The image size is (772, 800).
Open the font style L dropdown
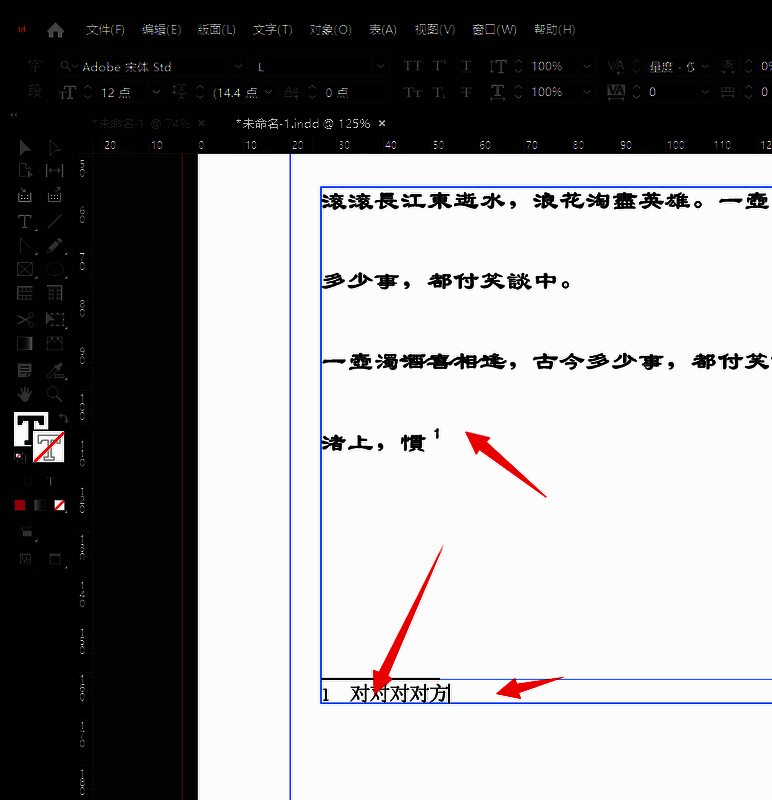[380, 66]
